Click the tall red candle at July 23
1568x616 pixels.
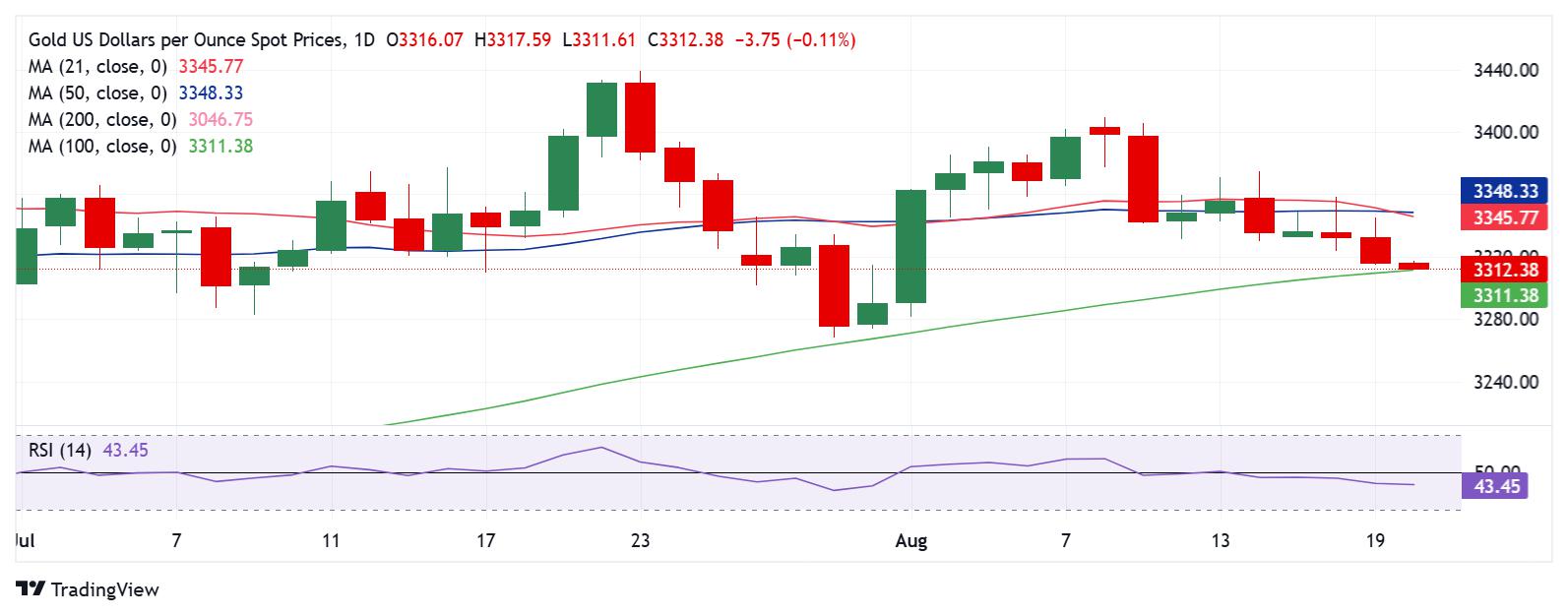pyautogui.click(x=641, y=117)
